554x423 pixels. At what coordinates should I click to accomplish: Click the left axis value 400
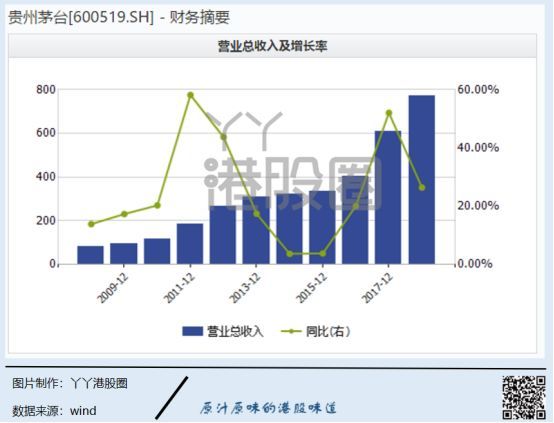[46, 177]
